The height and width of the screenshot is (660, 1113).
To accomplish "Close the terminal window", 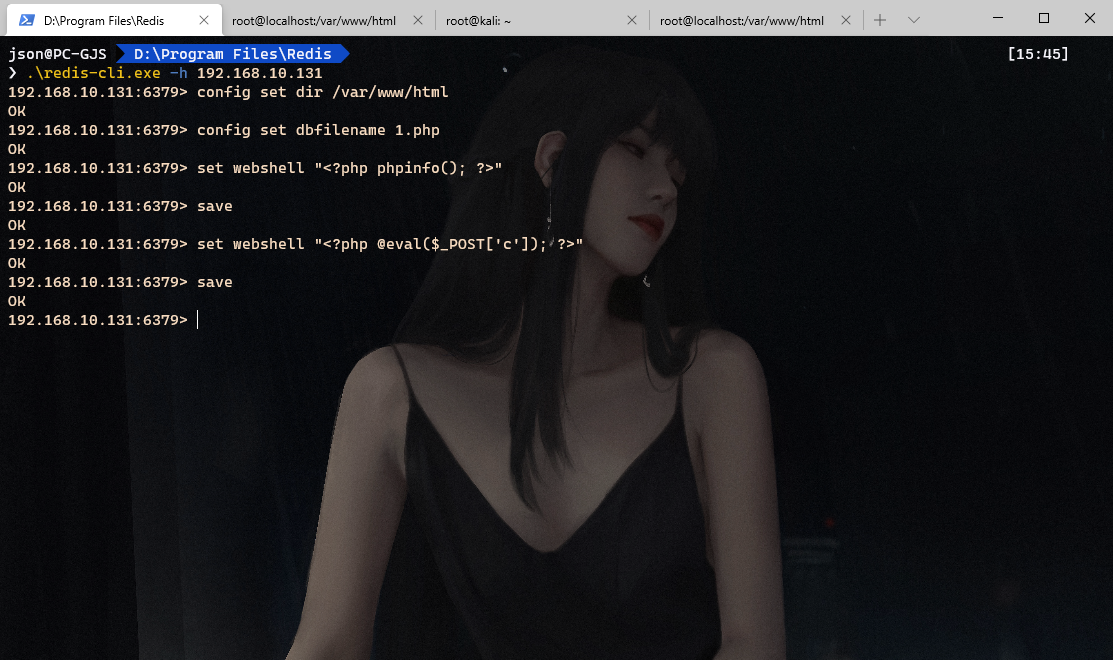I will (1090, 18).
